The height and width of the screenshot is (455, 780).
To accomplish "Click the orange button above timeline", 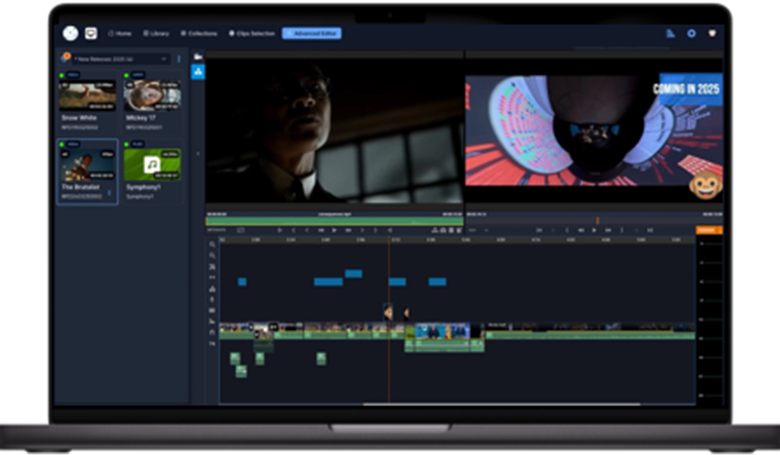I will [x=708, y=230].
